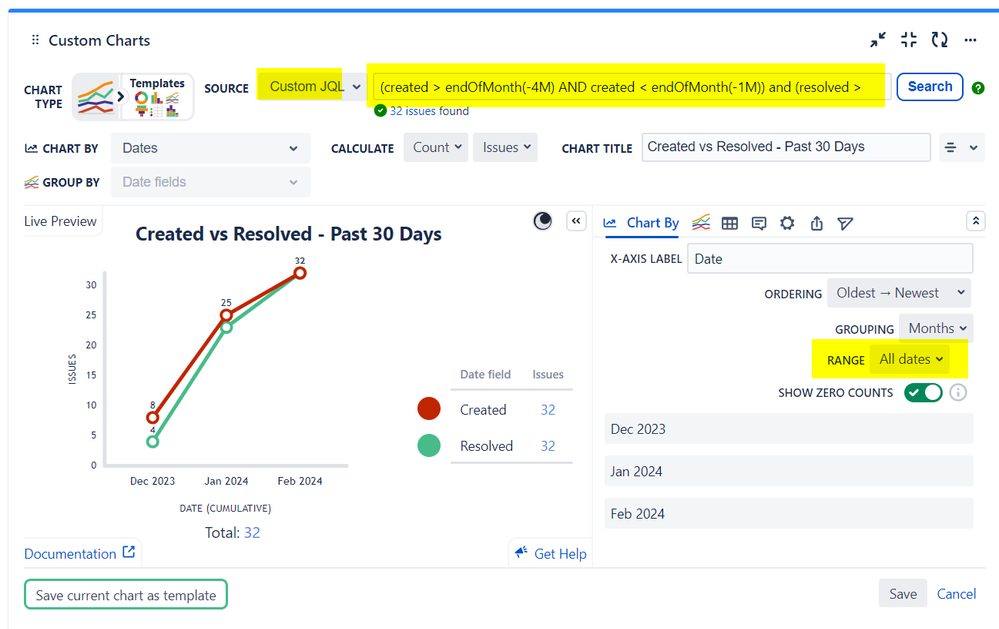The image size is (999, 629).
Task: Click the Feb 2024 data point labeled 32
Action: [300, 273]
